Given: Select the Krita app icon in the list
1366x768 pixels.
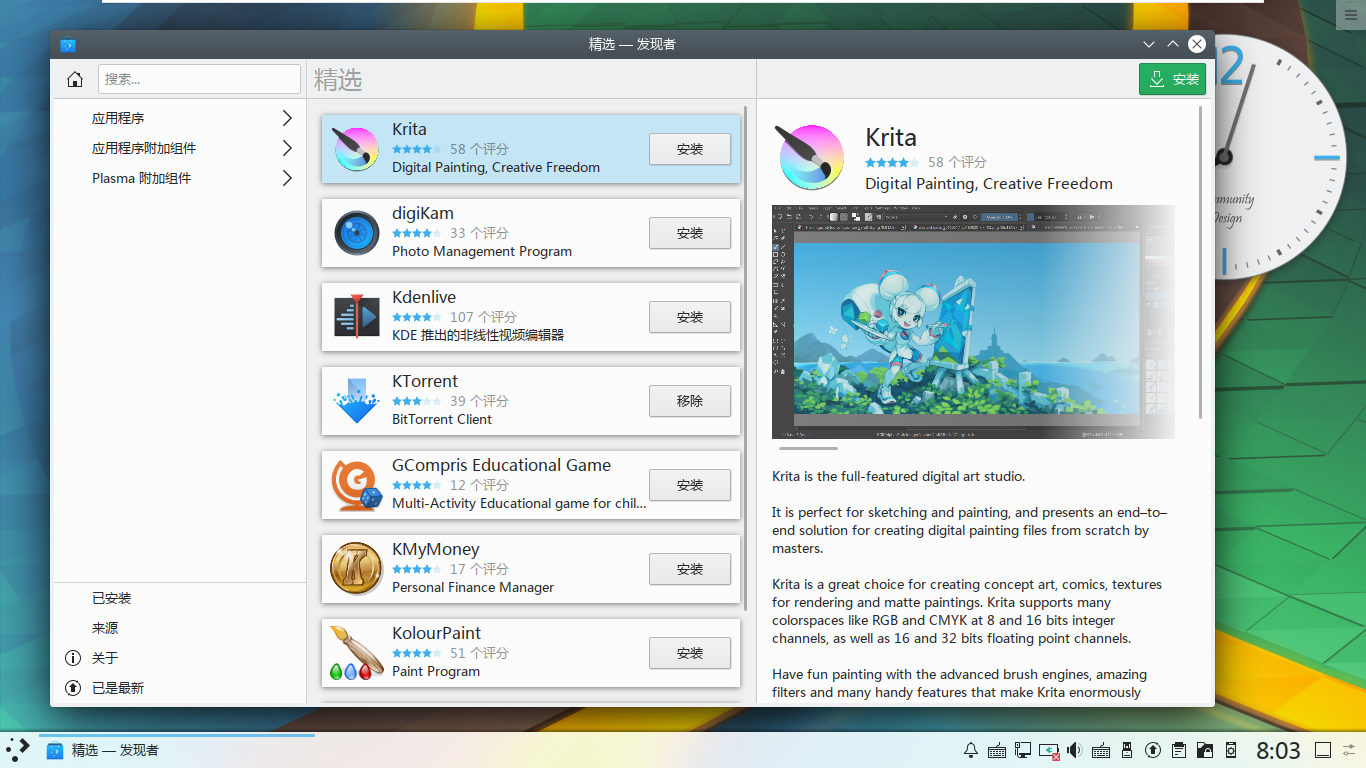Looking at the screenshot, I should [356, 148].
